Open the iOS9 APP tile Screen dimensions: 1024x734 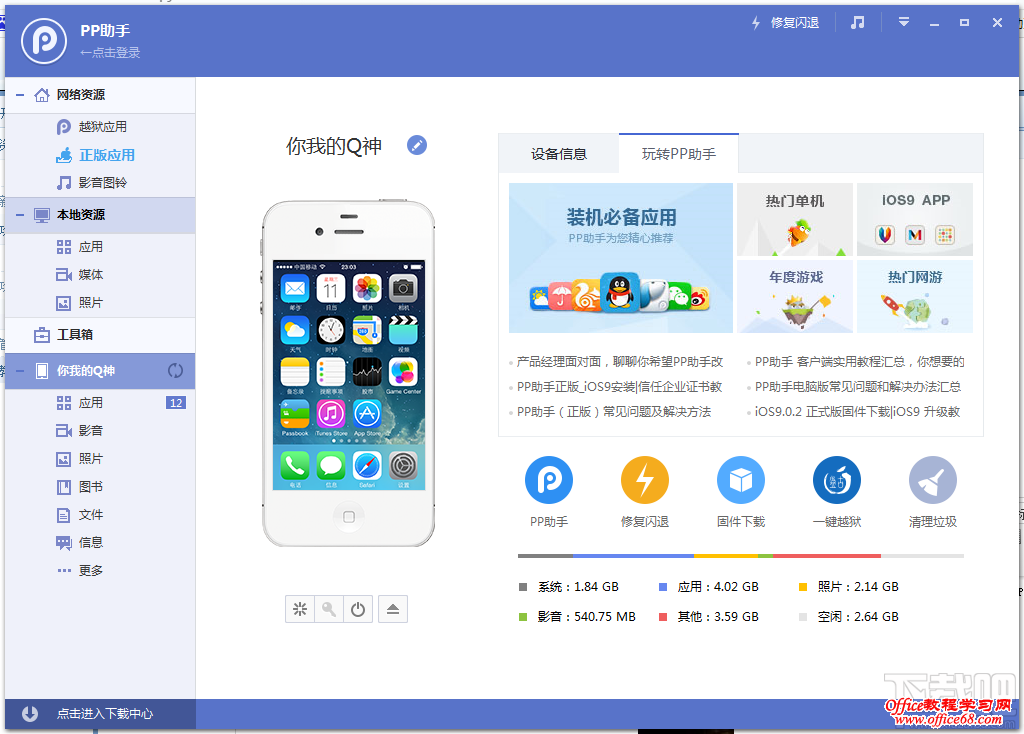tap(915, 219)
